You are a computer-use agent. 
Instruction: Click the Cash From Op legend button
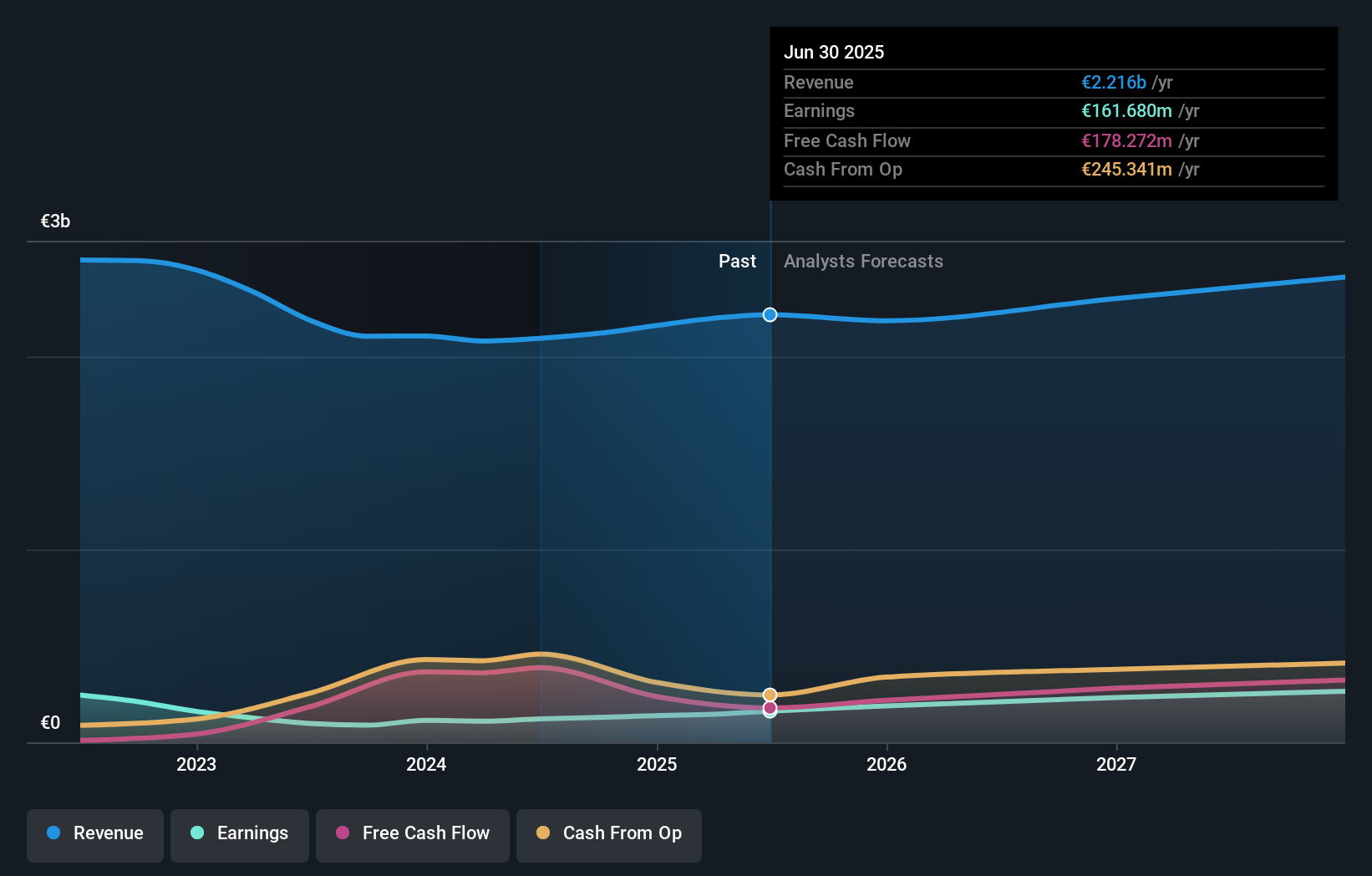pyautogui.click(x=608, y=835)
